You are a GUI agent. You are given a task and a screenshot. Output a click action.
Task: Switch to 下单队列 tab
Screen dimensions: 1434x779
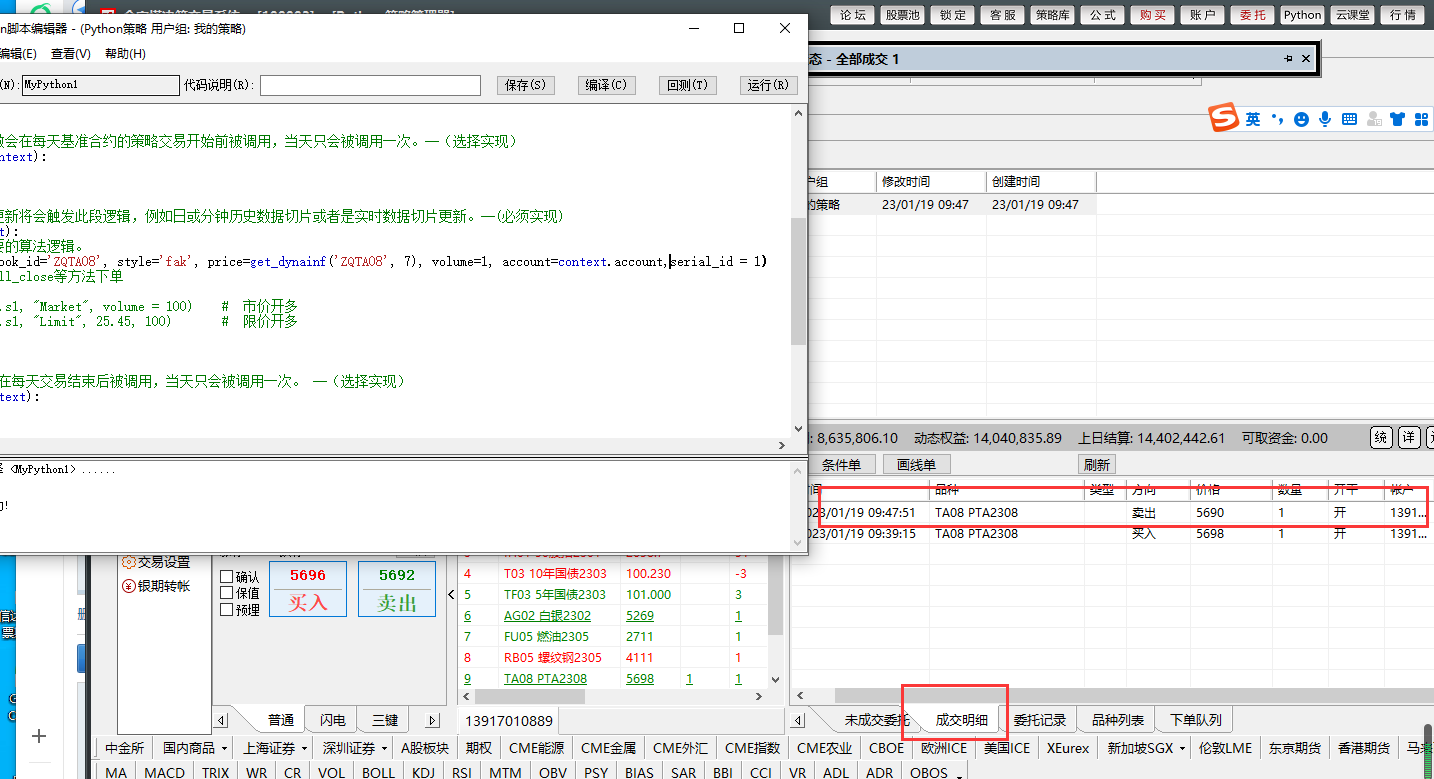pos(1196,720)
